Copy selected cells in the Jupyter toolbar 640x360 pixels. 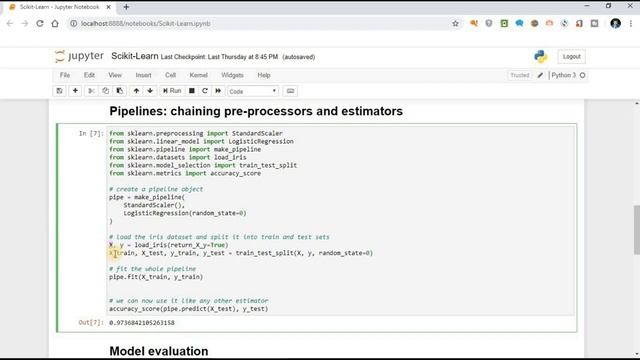[106, 91]
